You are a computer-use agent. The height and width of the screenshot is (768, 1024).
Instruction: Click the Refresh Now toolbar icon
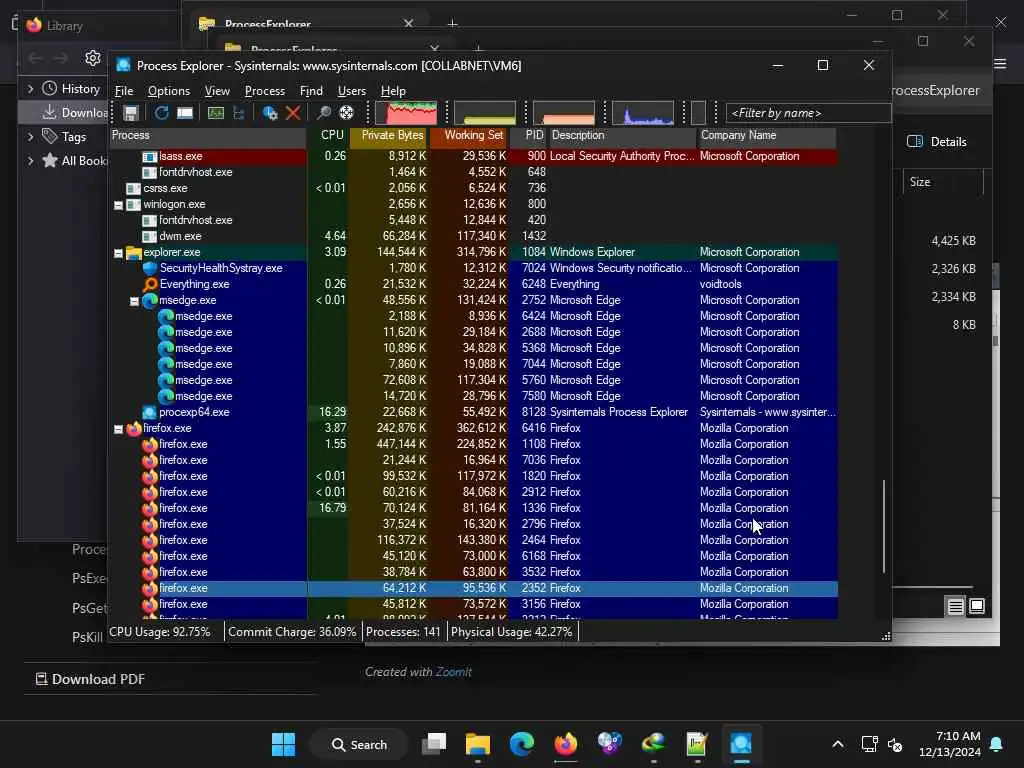tap(161, 113)
